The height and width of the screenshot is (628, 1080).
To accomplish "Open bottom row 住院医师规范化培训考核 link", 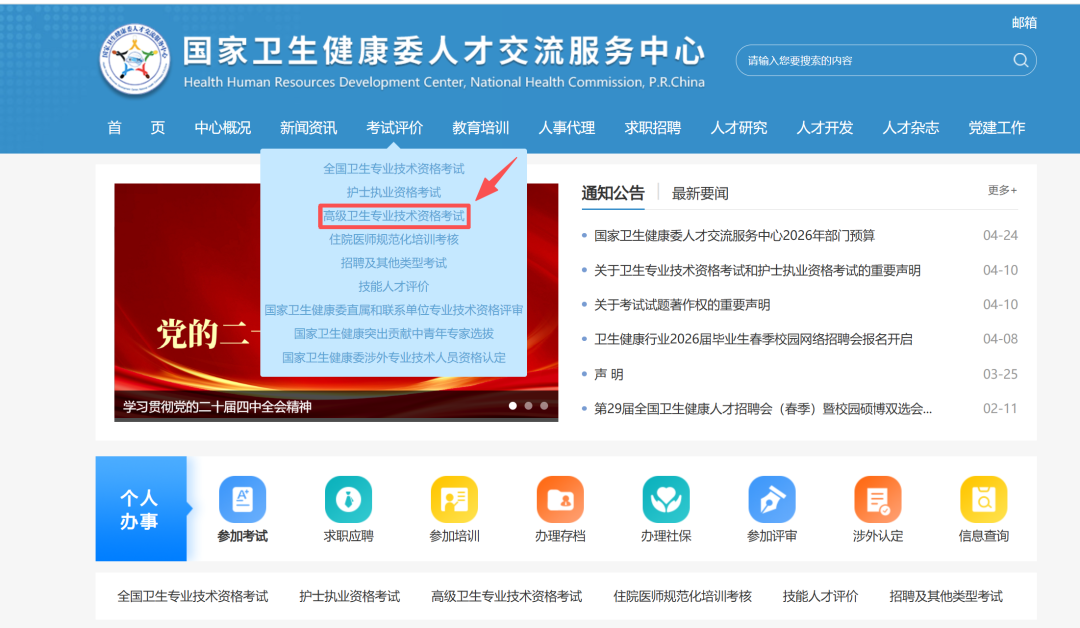I will click(x=683, y=596).
